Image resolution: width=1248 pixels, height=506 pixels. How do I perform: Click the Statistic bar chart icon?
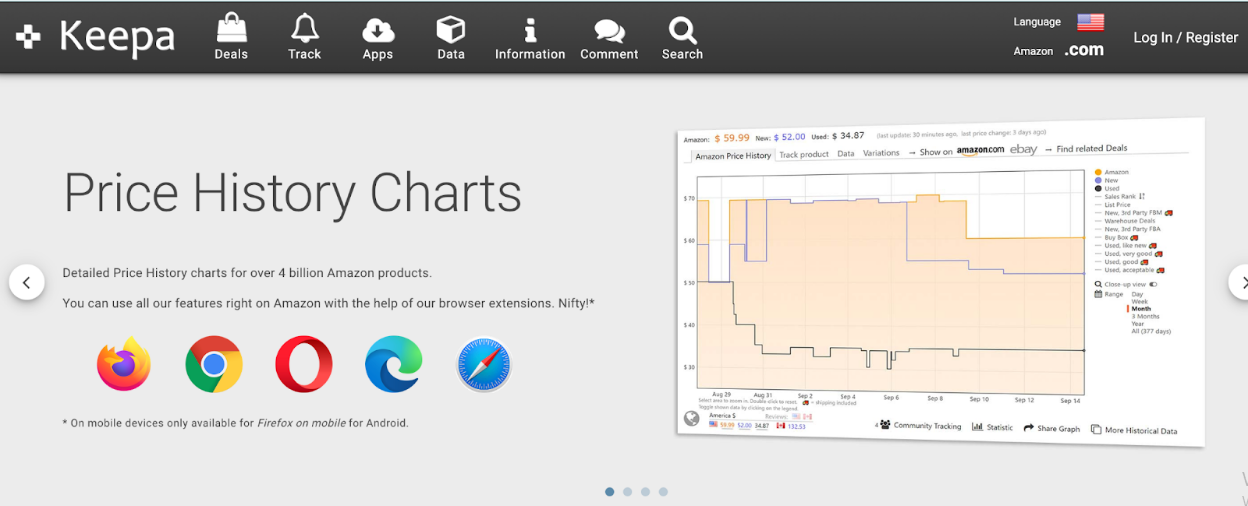pyautogui.click(x=977, y=427)
